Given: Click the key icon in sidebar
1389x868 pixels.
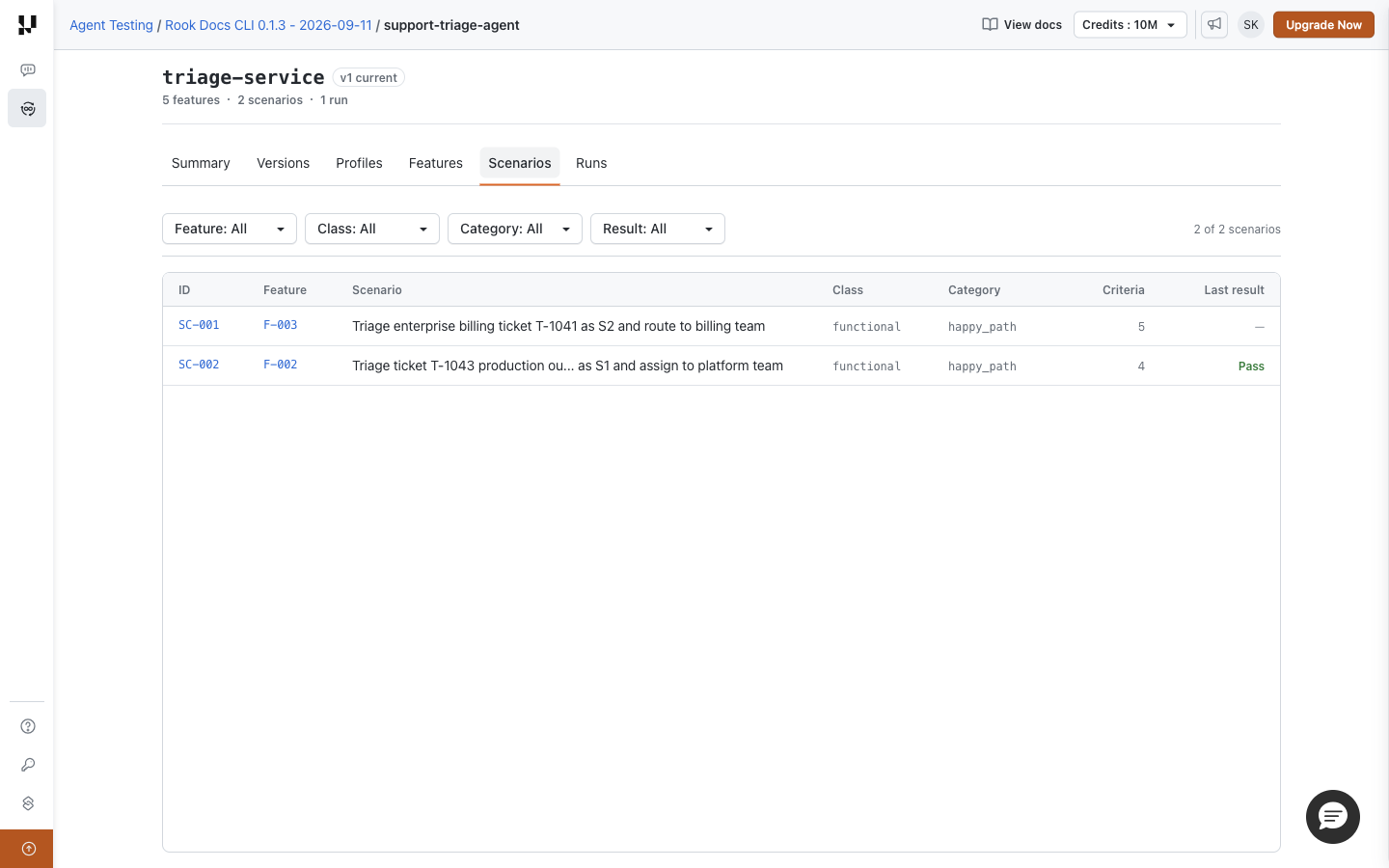Looking at the screenshot, I should tap(28, 765).
